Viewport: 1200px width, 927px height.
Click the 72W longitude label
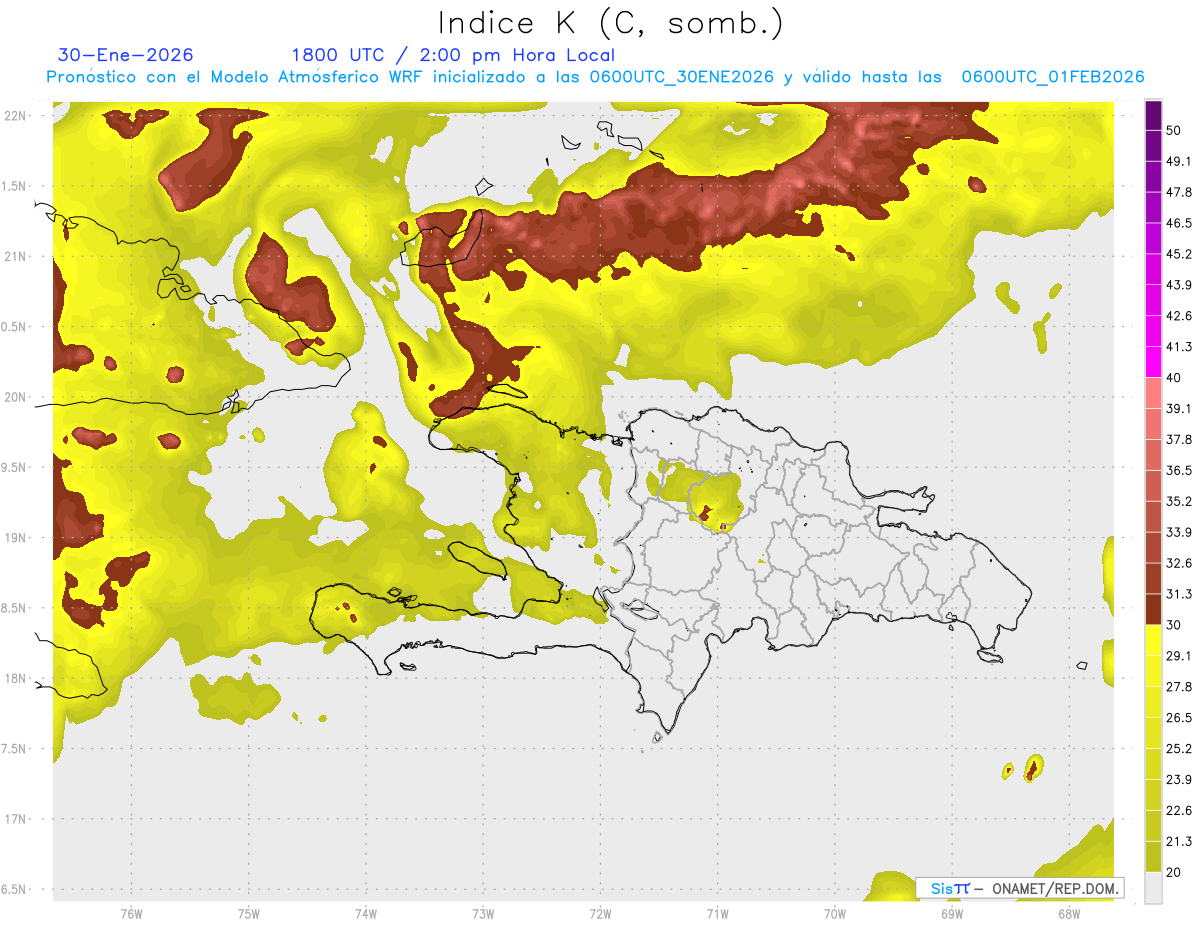point(600,914)
